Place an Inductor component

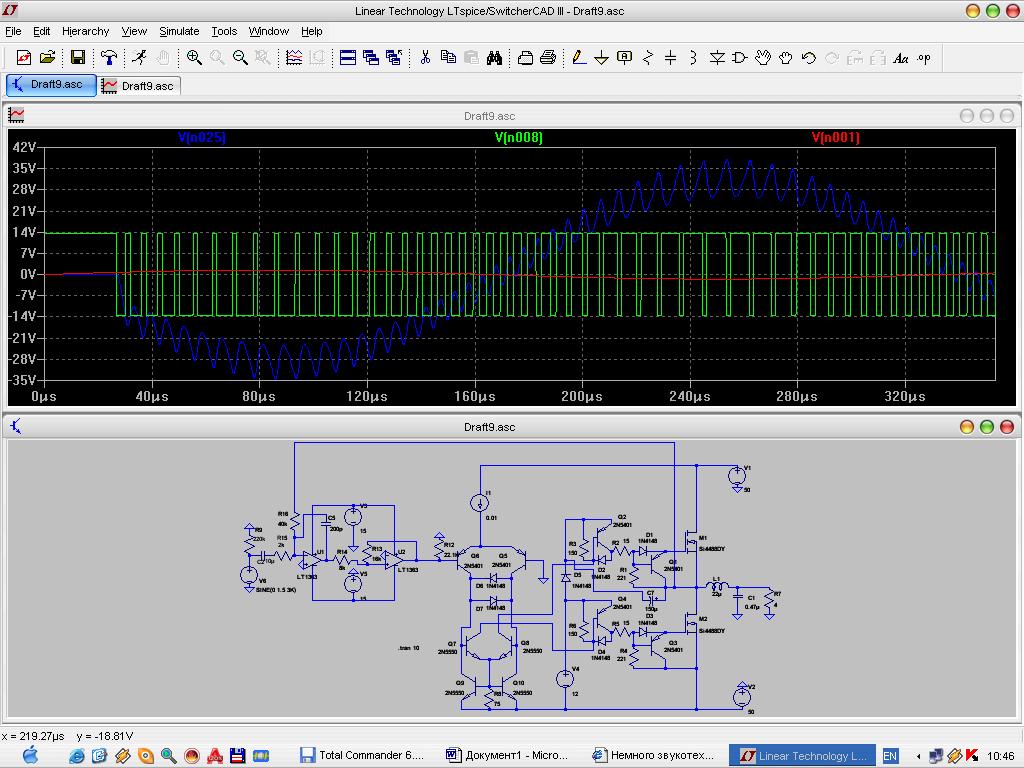click(694, 58)
